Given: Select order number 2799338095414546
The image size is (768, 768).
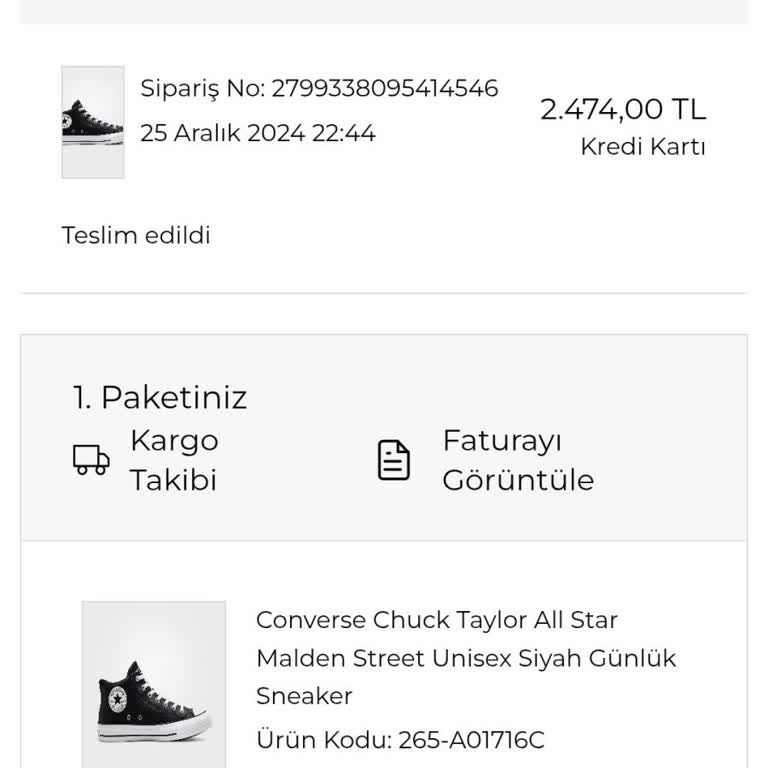Looking at the screenshot, I should 384,88.
